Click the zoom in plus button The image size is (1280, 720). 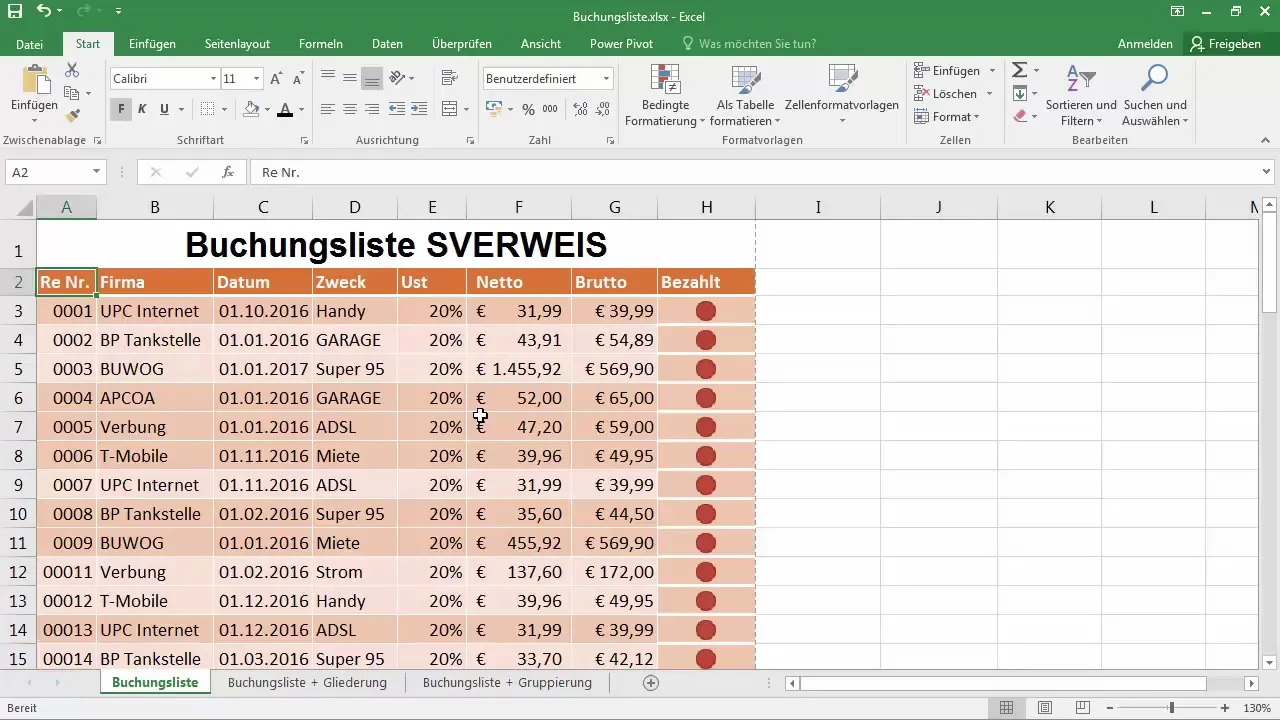point(1226,708)
